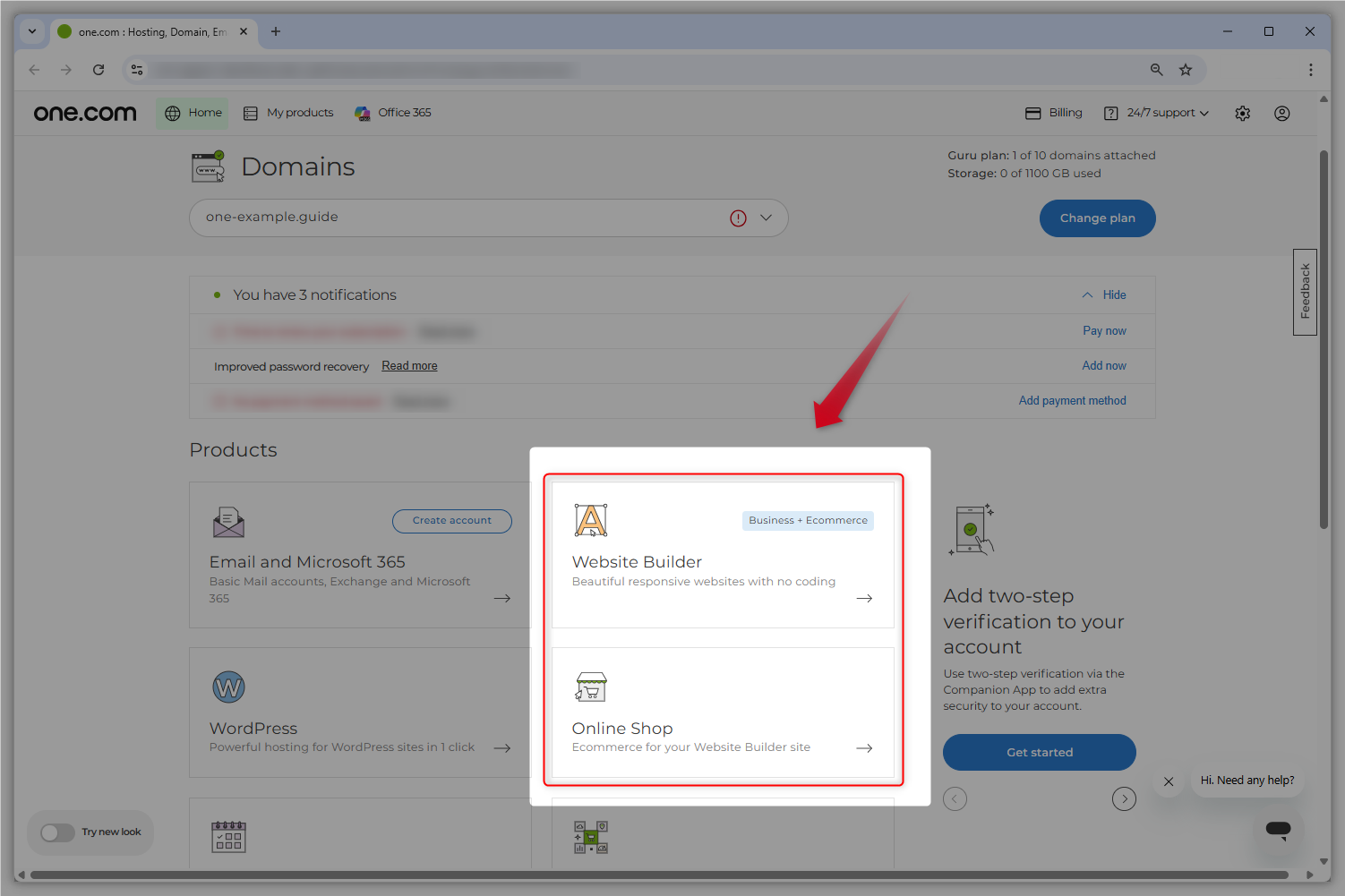Viewport: 1345px width, 896px height.
Task: Click the Billing credit card icon
Action: pos(1032,112)
